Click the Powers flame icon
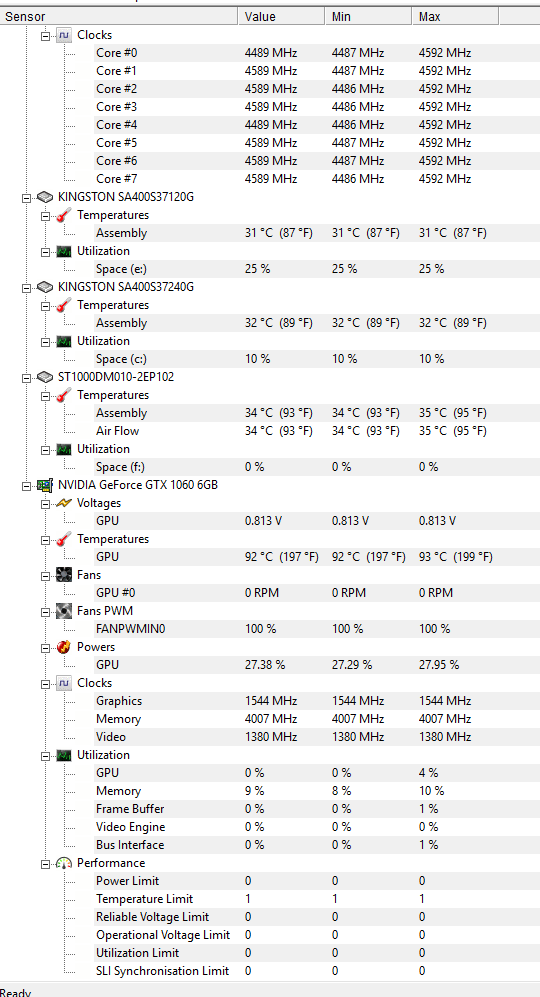This screenshot has height=997, width=540. point(64,647)
